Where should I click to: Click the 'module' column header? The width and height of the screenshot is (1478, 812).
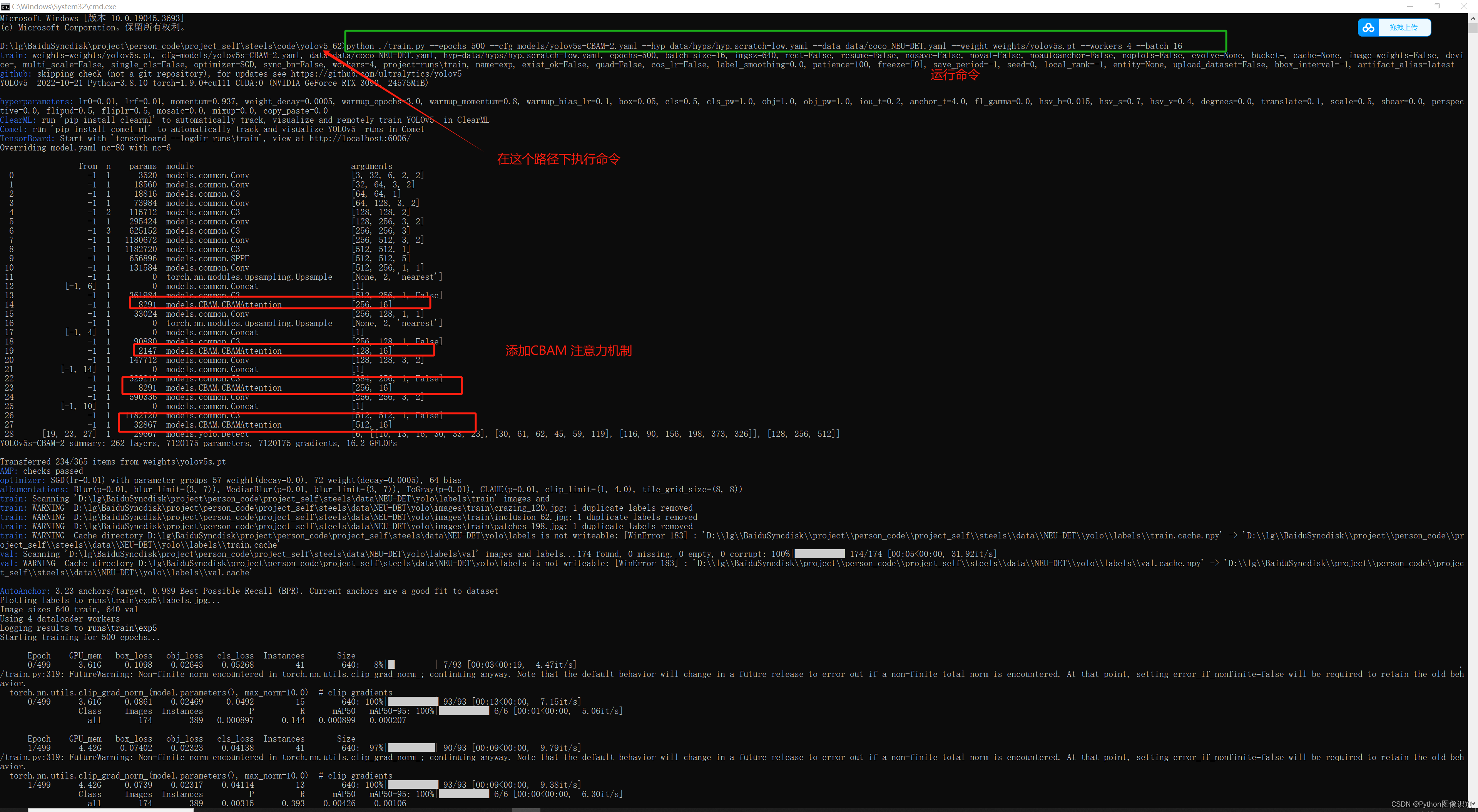180,166
